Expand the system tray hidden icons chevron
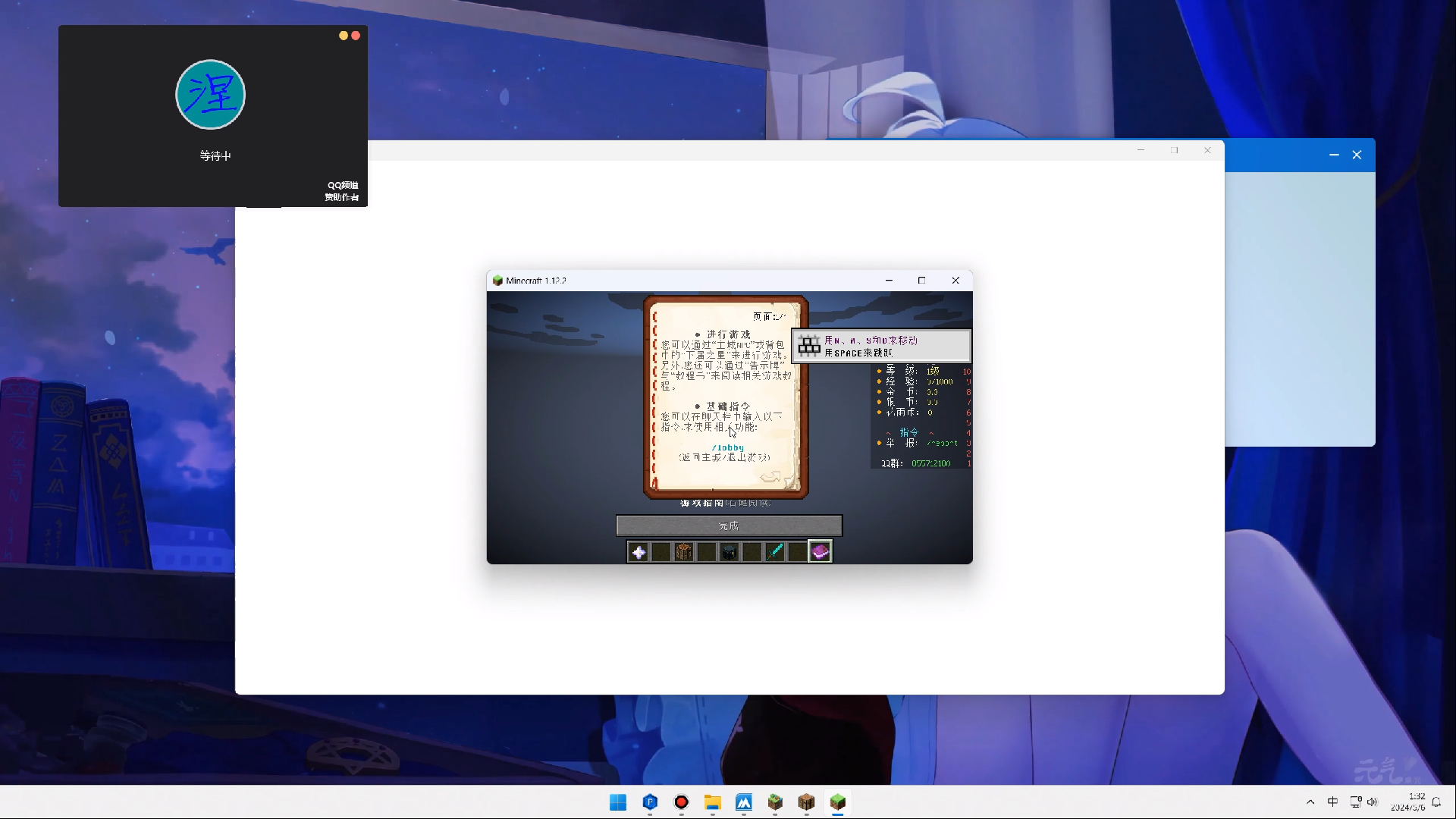The width and height of the screenshot is (1456, 819). coord(1310,802)
